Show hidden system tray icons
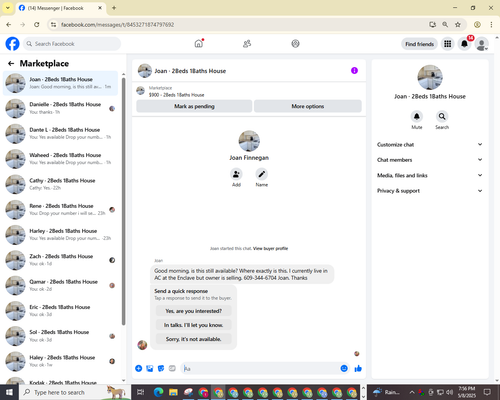Screen dimensions: 500x400 412,392
